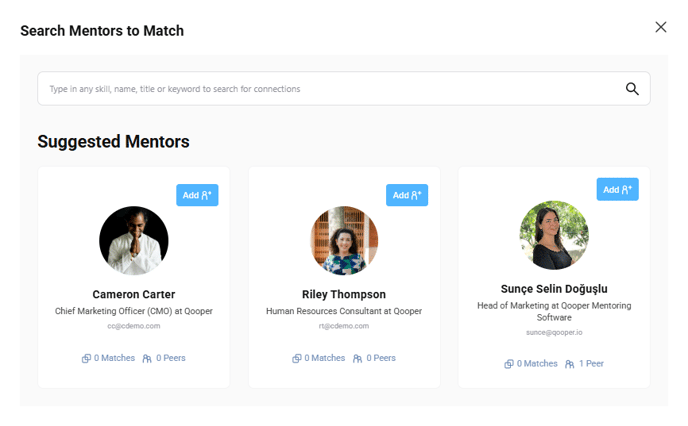
Task: Click peers icon on Cameron Carter's card
Action: (x=147, y=358)
